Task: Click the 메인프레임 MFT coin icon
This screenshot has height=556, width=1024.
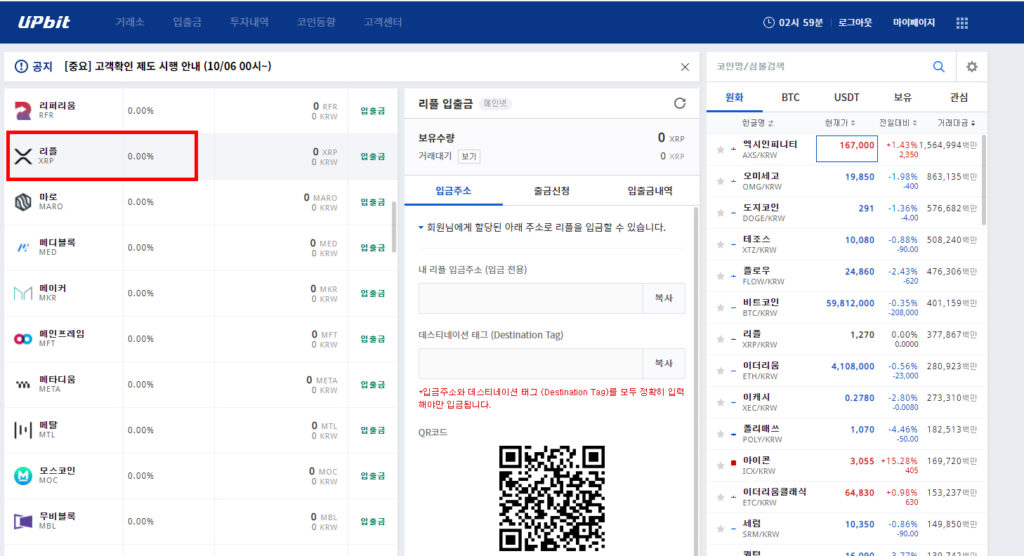Action: 23,338
